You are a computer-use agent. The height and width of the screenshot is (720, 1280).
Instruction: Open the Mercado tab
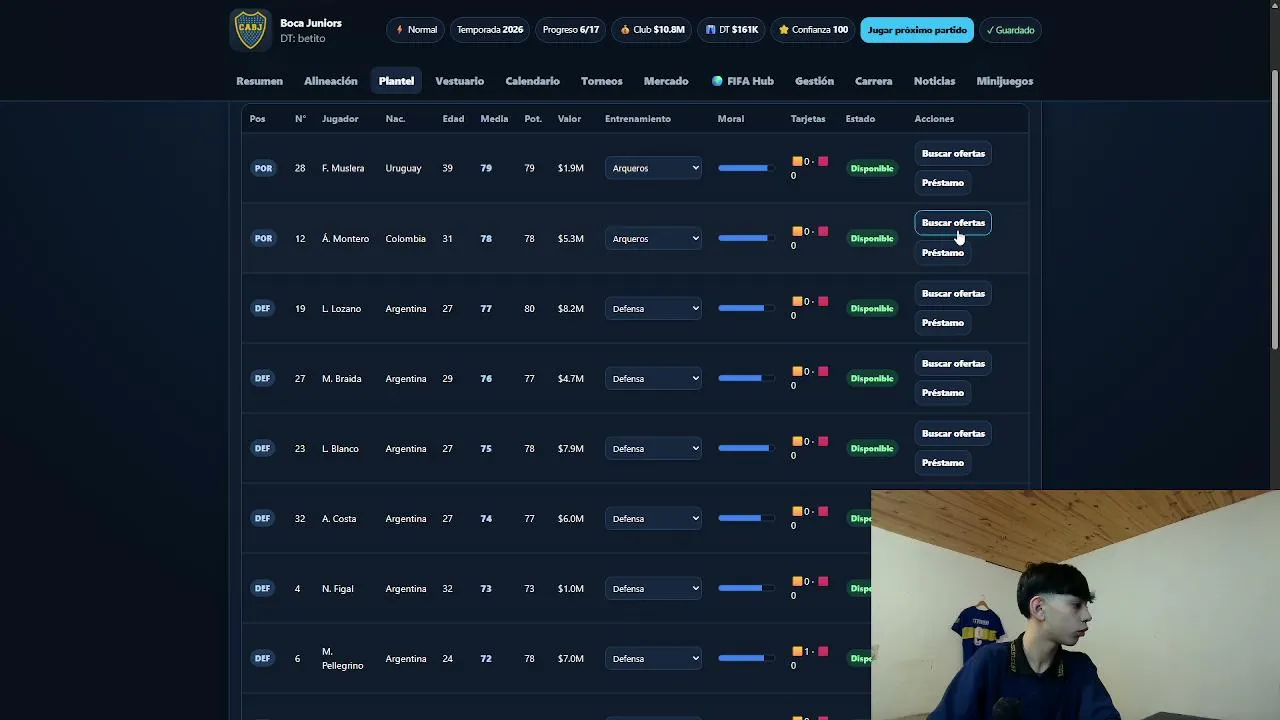click(666, 81)
